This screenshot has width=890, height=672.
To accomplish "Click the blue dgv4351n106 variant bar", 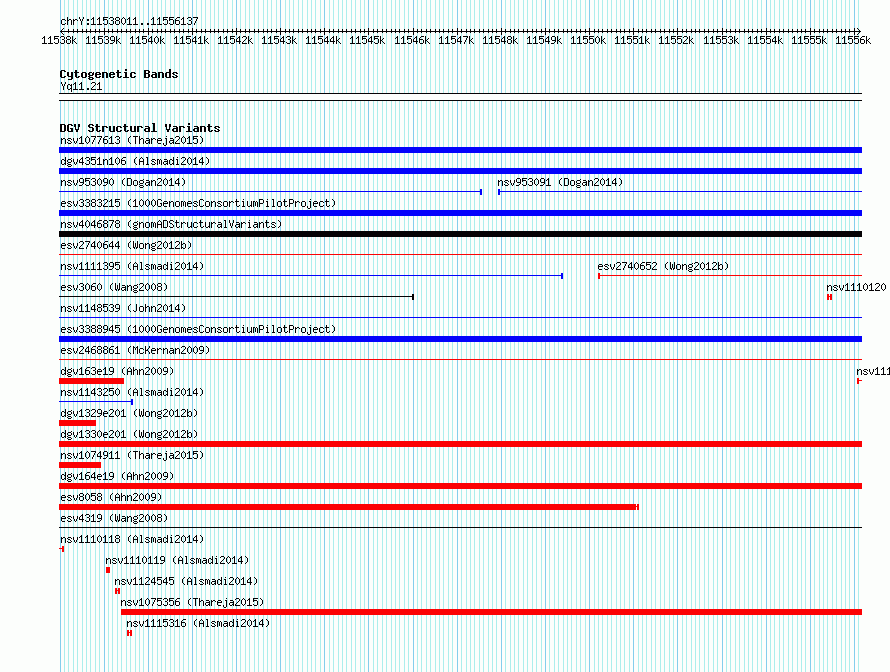I will click(460, 171).
